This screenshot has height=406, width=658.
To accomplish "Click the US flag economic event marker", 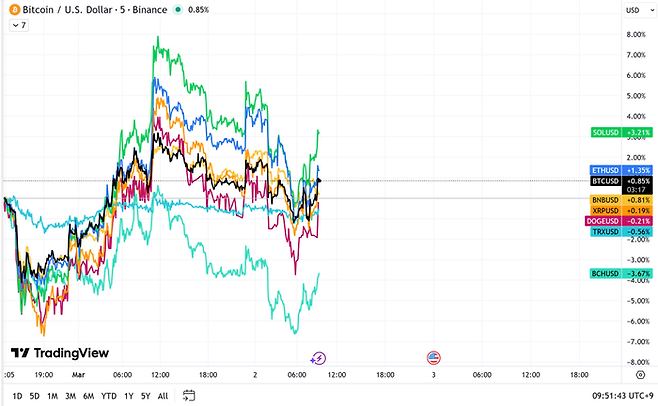I will tap(434, 357).
